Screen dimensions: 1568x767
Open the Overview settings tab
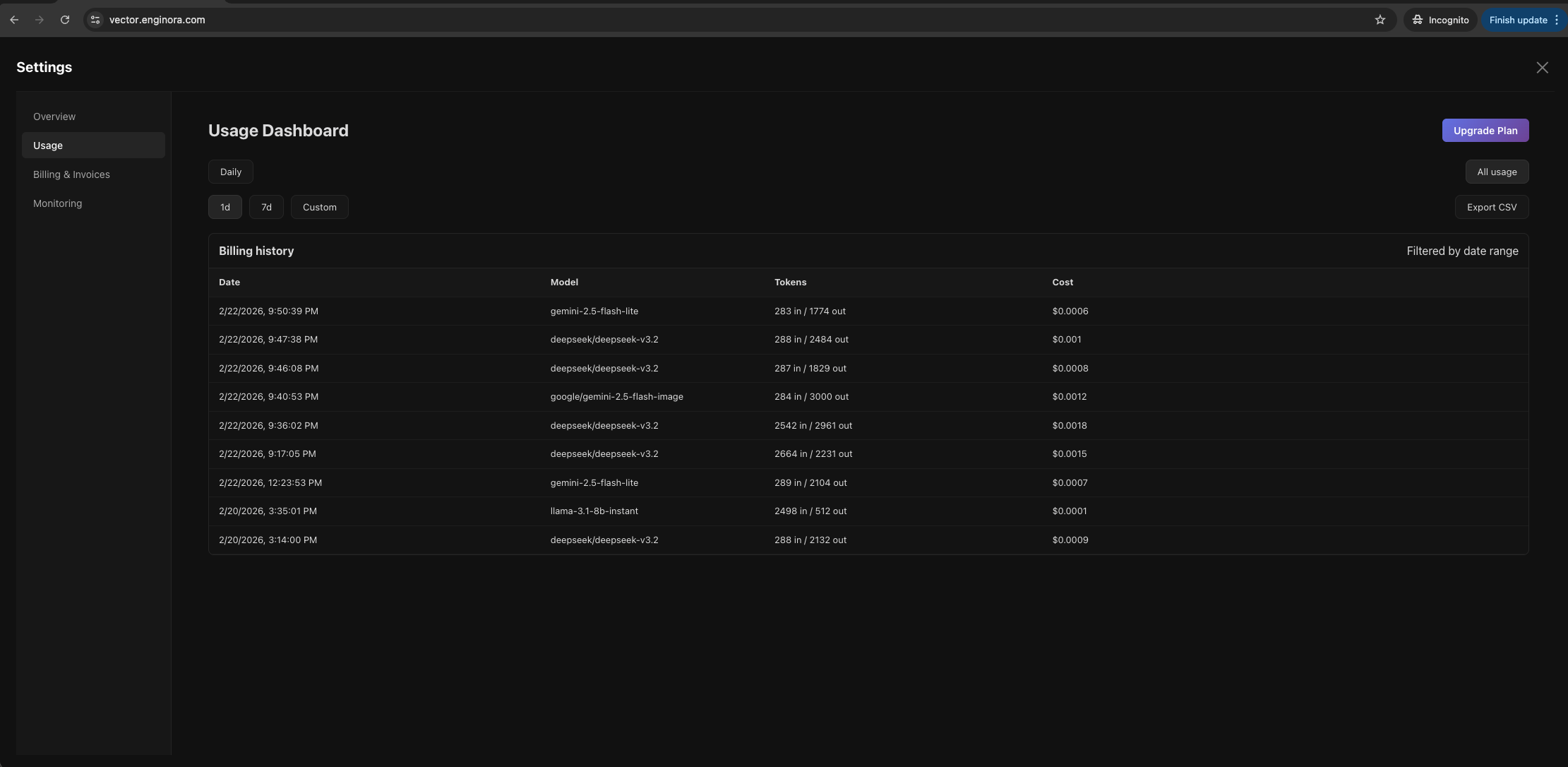54,117
